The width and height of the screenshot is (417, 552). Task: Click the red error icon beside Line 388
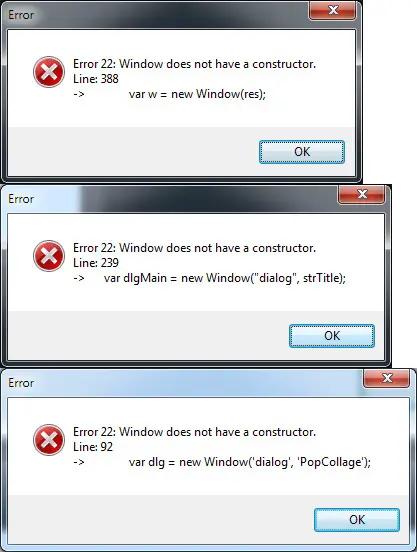49,72
